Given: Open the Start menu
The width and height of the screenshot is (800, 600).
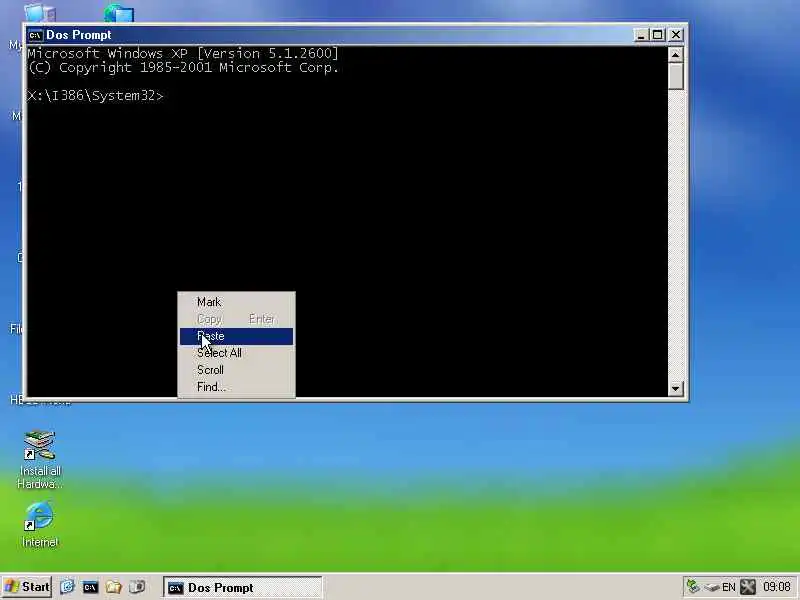Looking at the screenshot, I should [27, 587].
